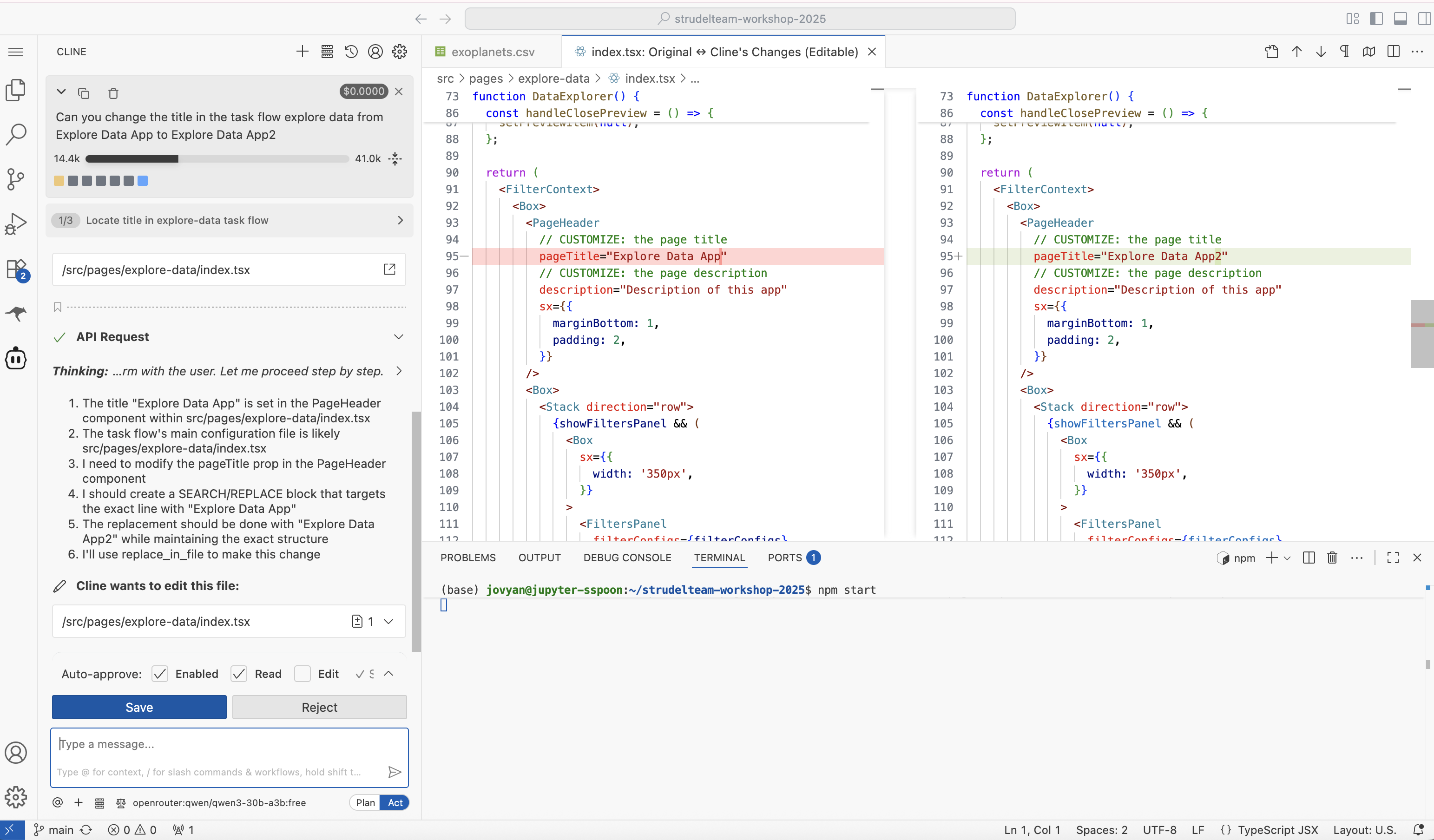Image resolution: width=1434 pixels, height=840 pixels.
Task: Click the Reject button
Action: click(x=319, y=708)
